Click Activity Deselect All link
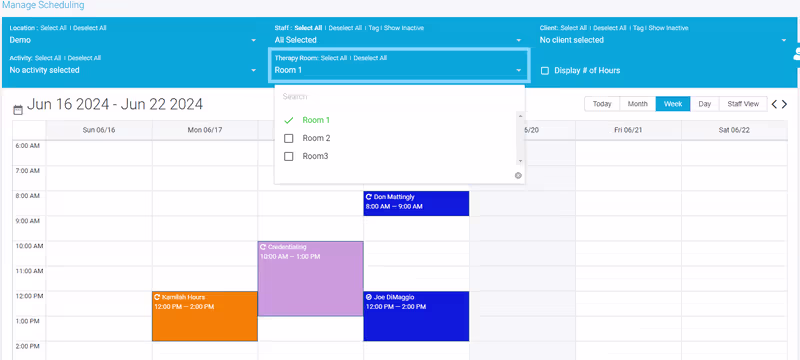Image resolution: width=800 pixels, height=360 pixels. click(x=84, y=58)
